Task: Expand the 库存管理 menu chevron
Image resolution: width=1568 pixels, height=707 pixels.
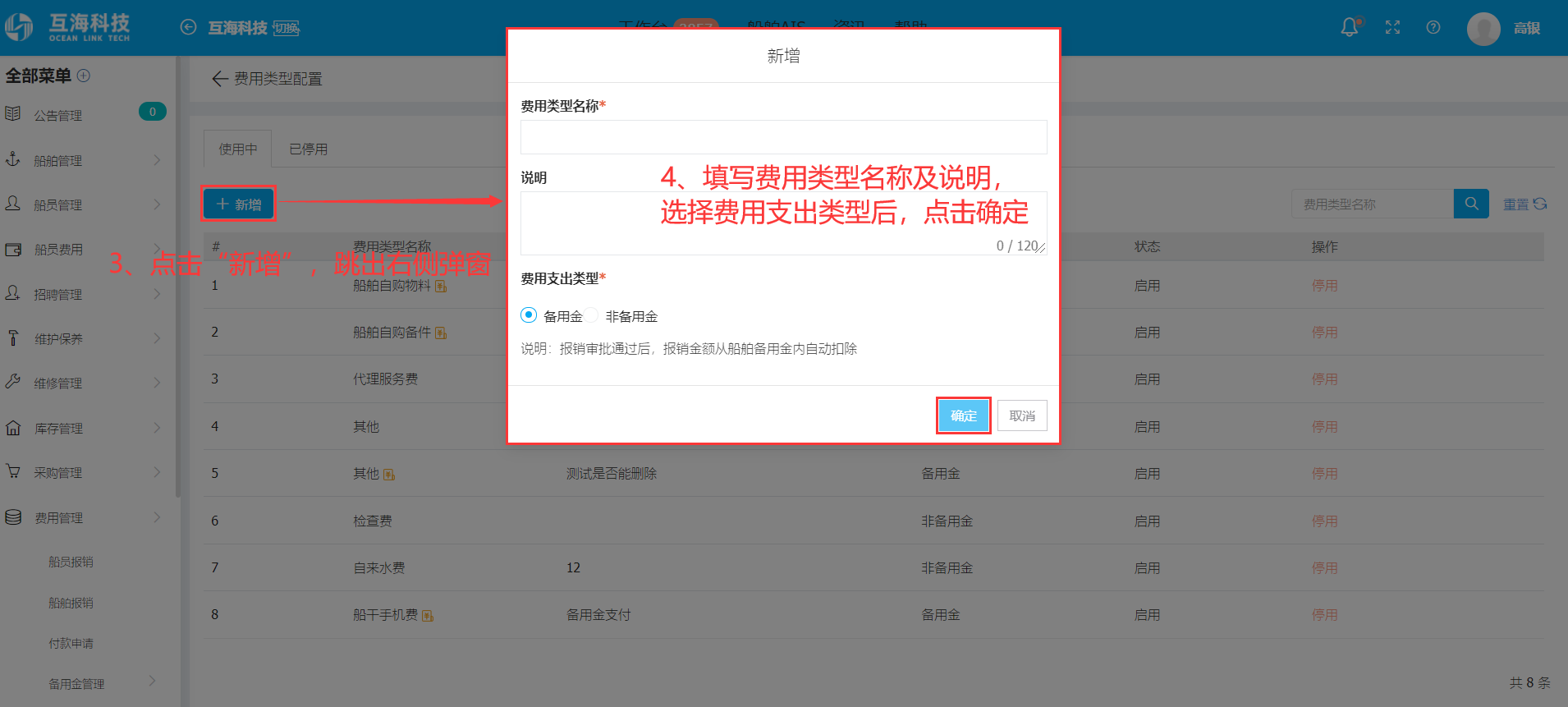Action: point(157,427)
